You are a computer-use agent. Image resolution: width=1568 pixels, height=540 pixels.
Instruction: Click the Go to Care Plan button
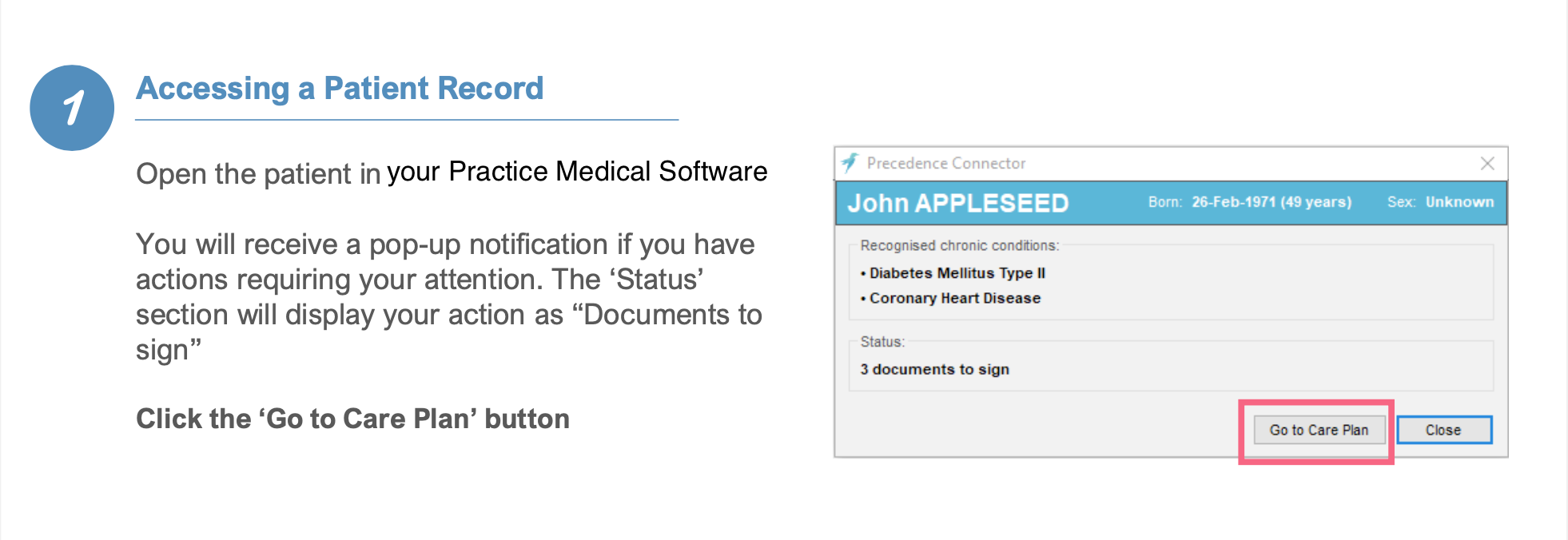(1319, 430)
